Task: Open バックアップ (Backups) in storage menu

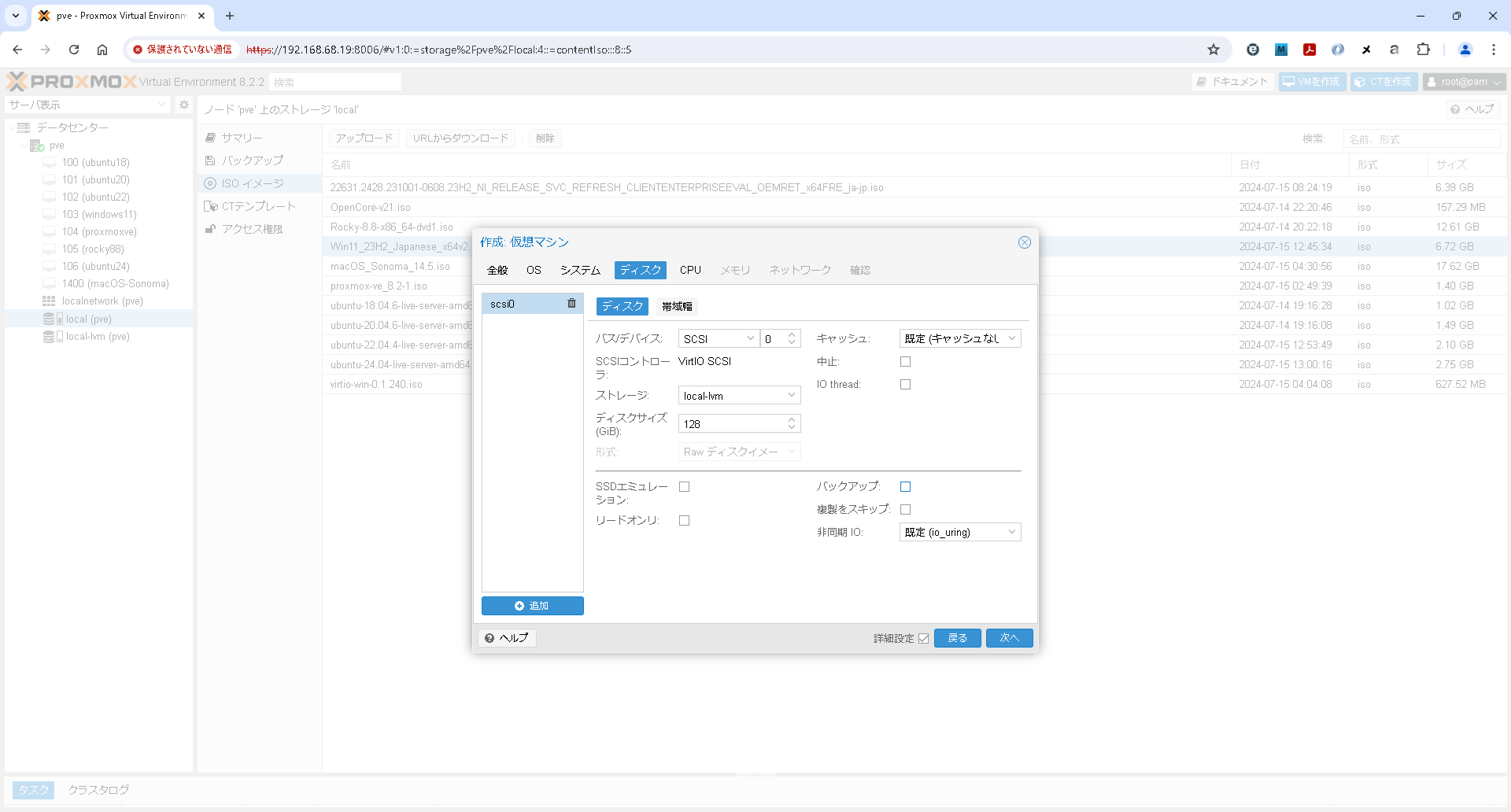Action: (x=252, y=161)
